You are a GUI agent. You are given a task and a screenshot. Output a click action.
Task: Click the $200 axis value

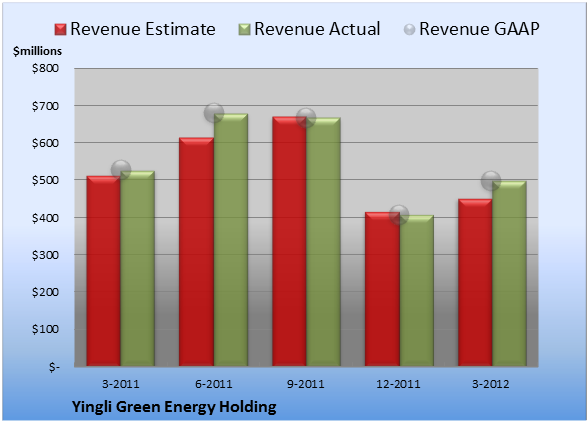tap(45, 292)
